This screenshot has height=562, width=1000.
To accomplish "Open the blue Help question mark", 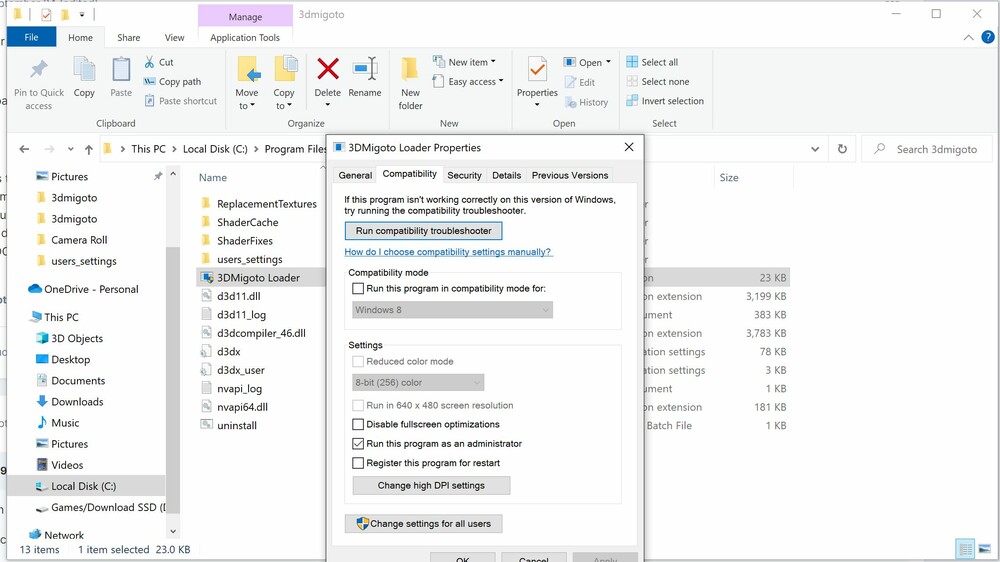I will [987, 37].
